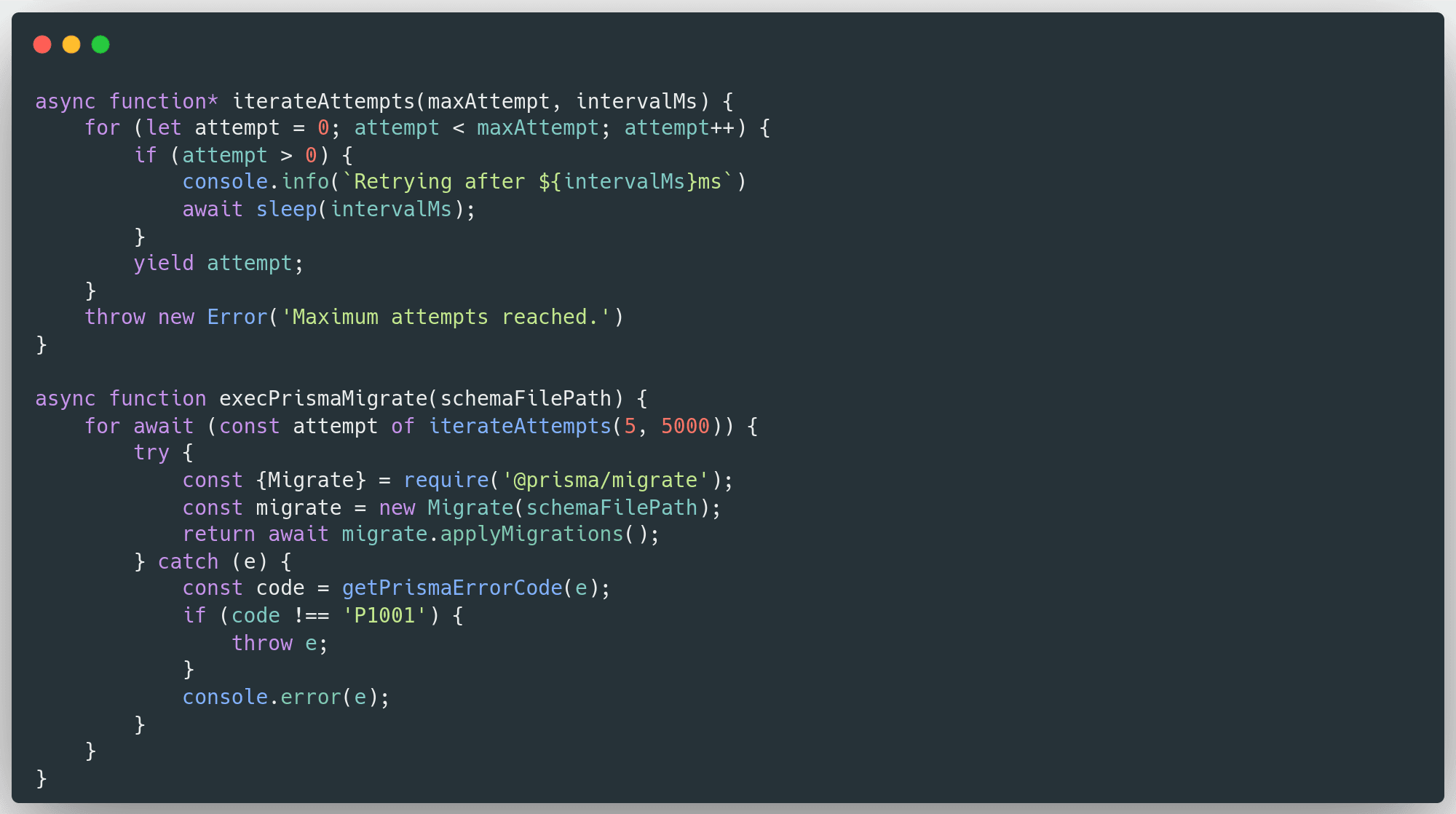The height and width of the screenshot is (814, 1456).
Task: Click the try keyword
Action: 151,453
